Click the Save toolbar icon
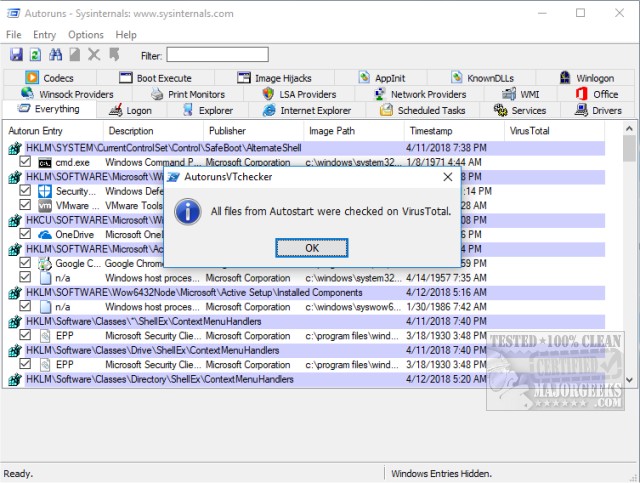The height and width of the screenshot is (483, 640). [x=16, y=55]
